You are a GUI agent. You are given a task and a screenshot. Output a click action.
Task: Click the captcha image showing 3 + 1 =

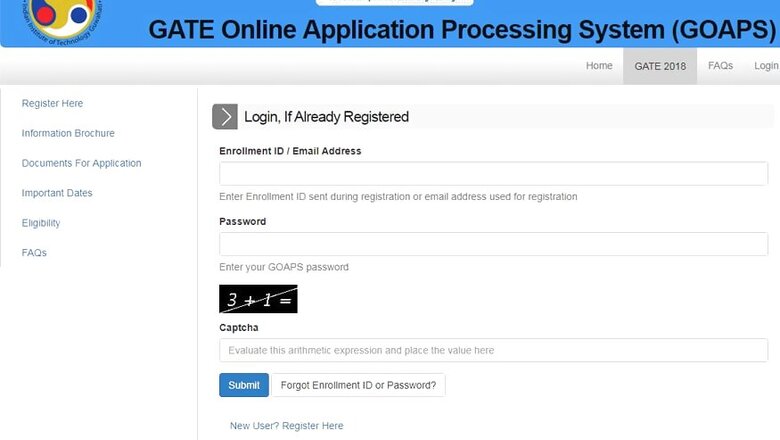(x=258, y=299)
